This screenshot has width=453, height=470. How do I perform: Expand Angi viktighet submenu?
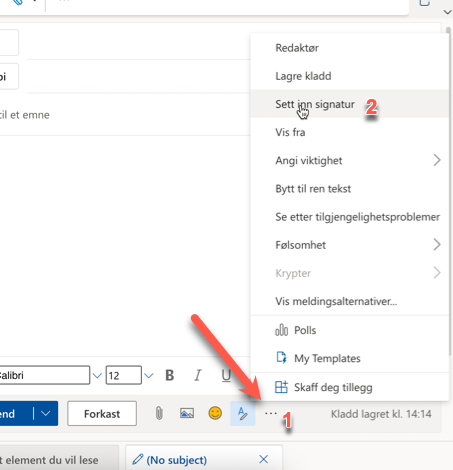pos(350,160)
